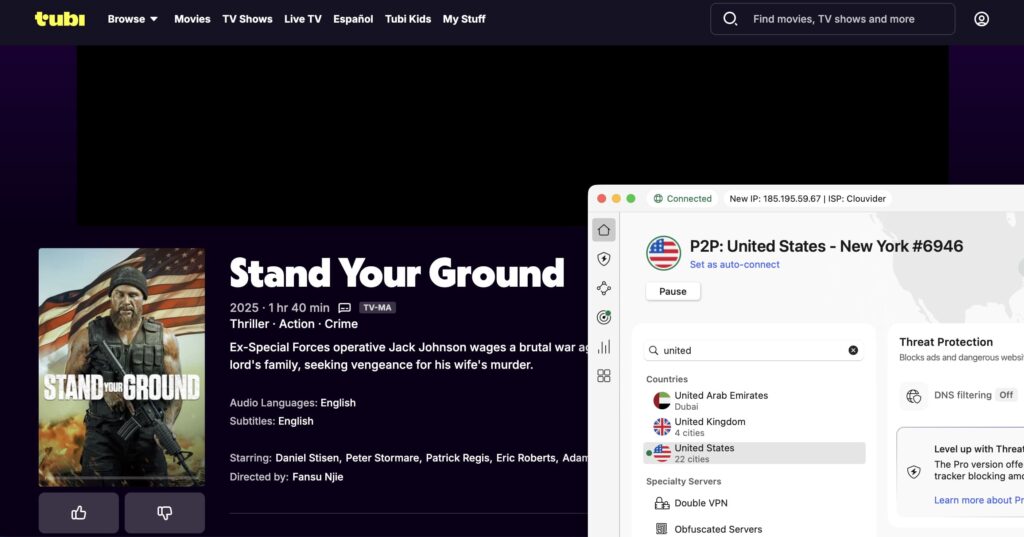Go to Movies section
This screenshot has height=537, width=1024.
coord(192,19)
